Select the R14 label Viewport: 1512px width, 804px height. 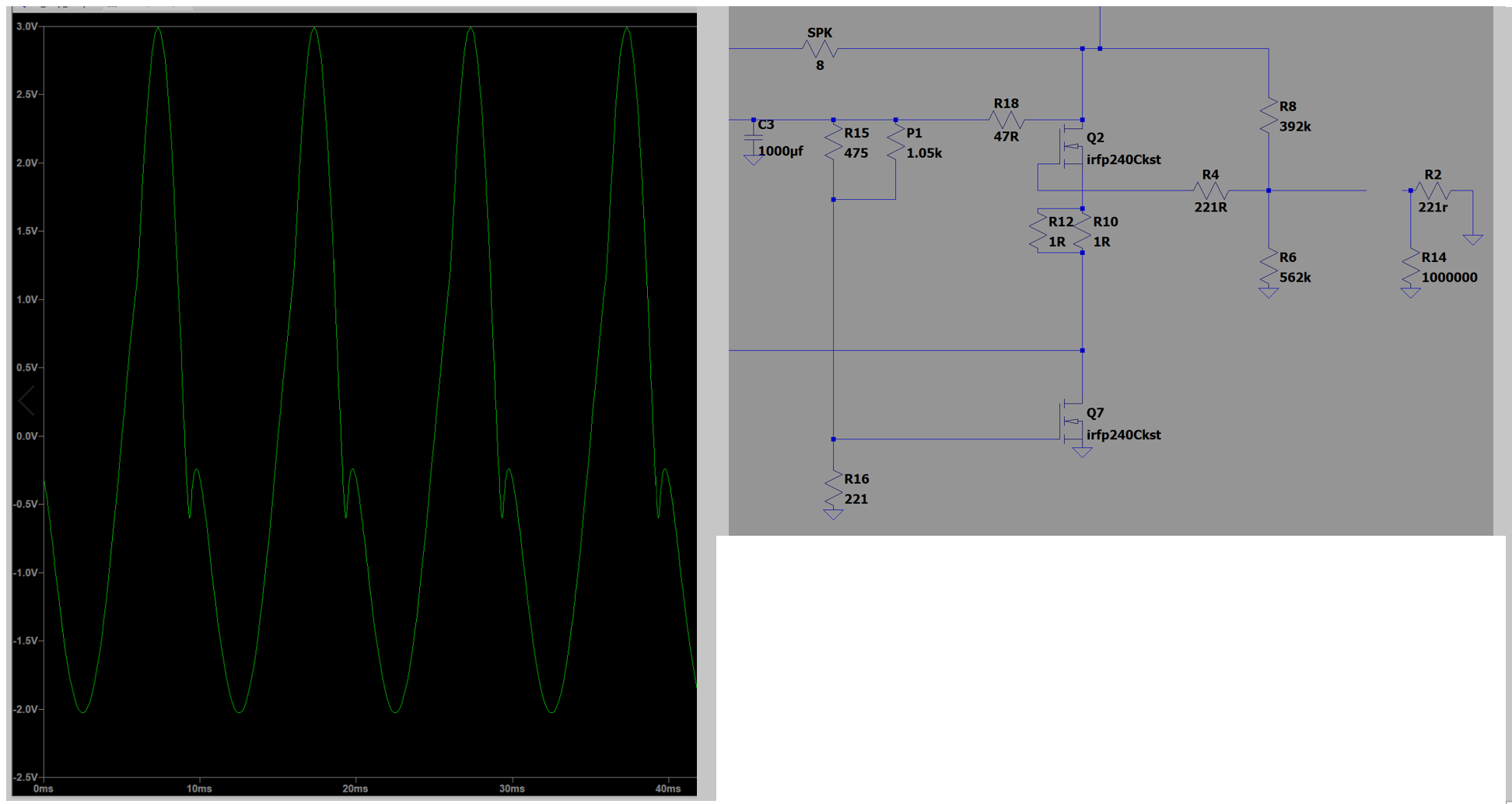pyautogui.click(x=1433, y=257)
